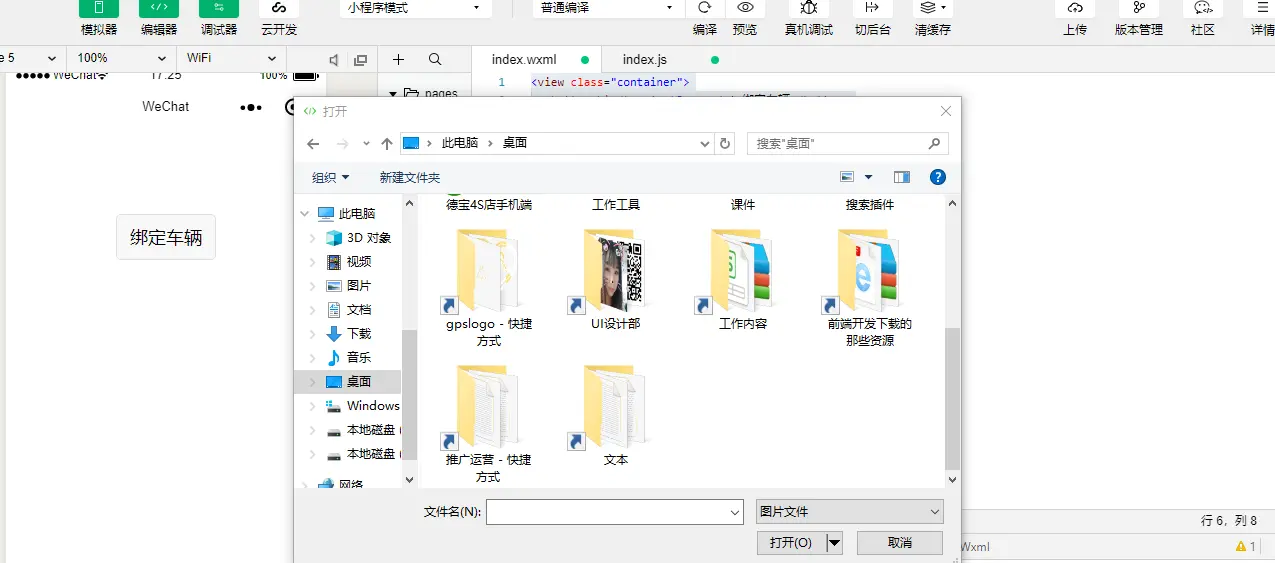Open the 组织 menu
1275x563 pixels.
[331, 177]
